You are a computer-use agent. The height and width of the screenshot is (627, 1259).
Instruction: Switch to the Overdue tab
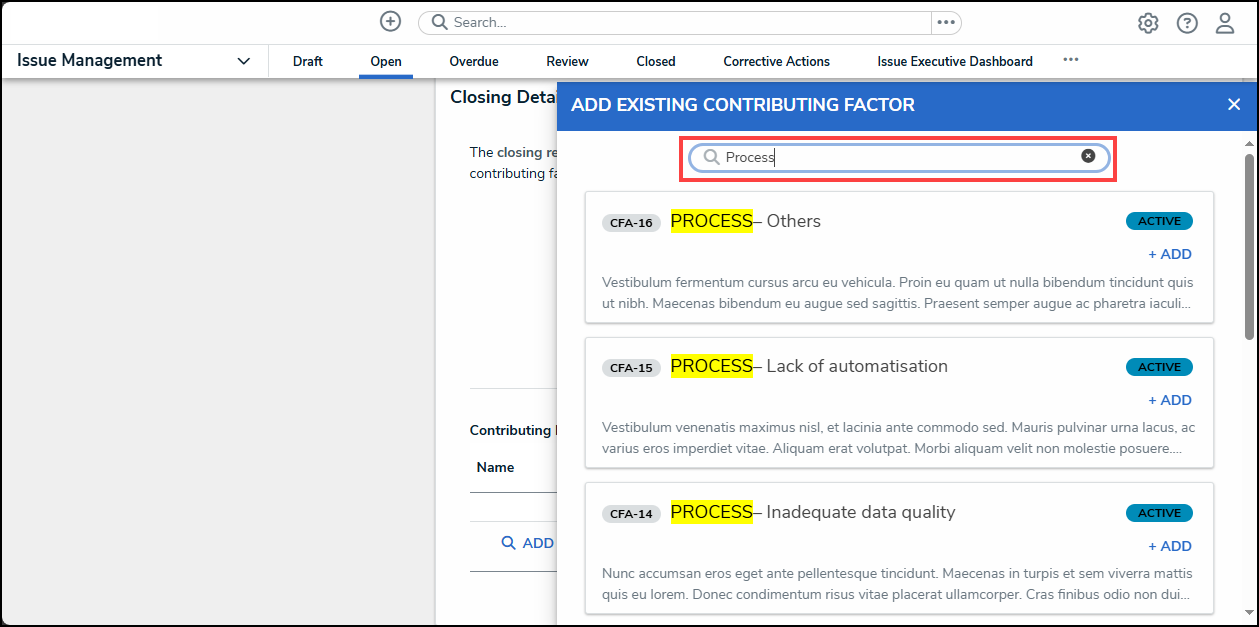click(473, 61)
